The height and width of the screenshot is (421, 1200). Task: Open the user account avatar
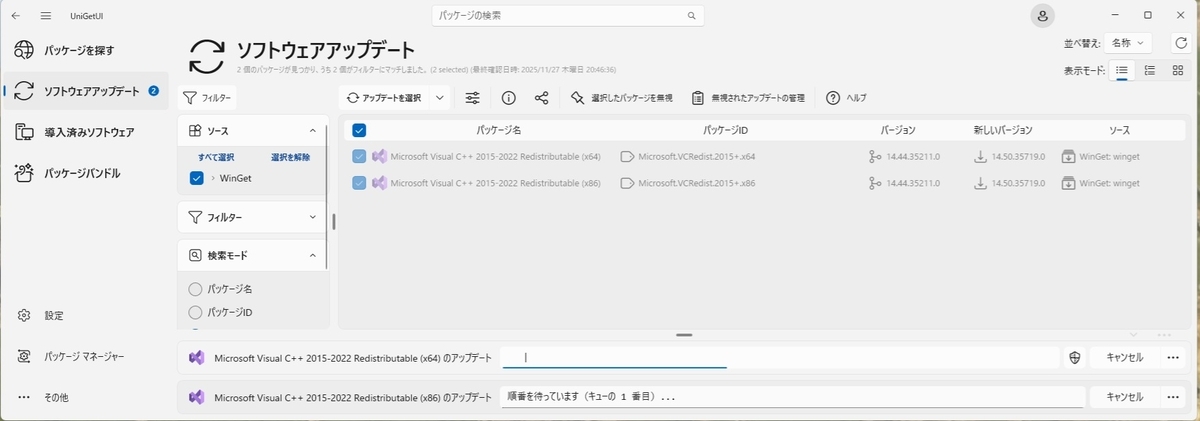(x=1043, y=16)
